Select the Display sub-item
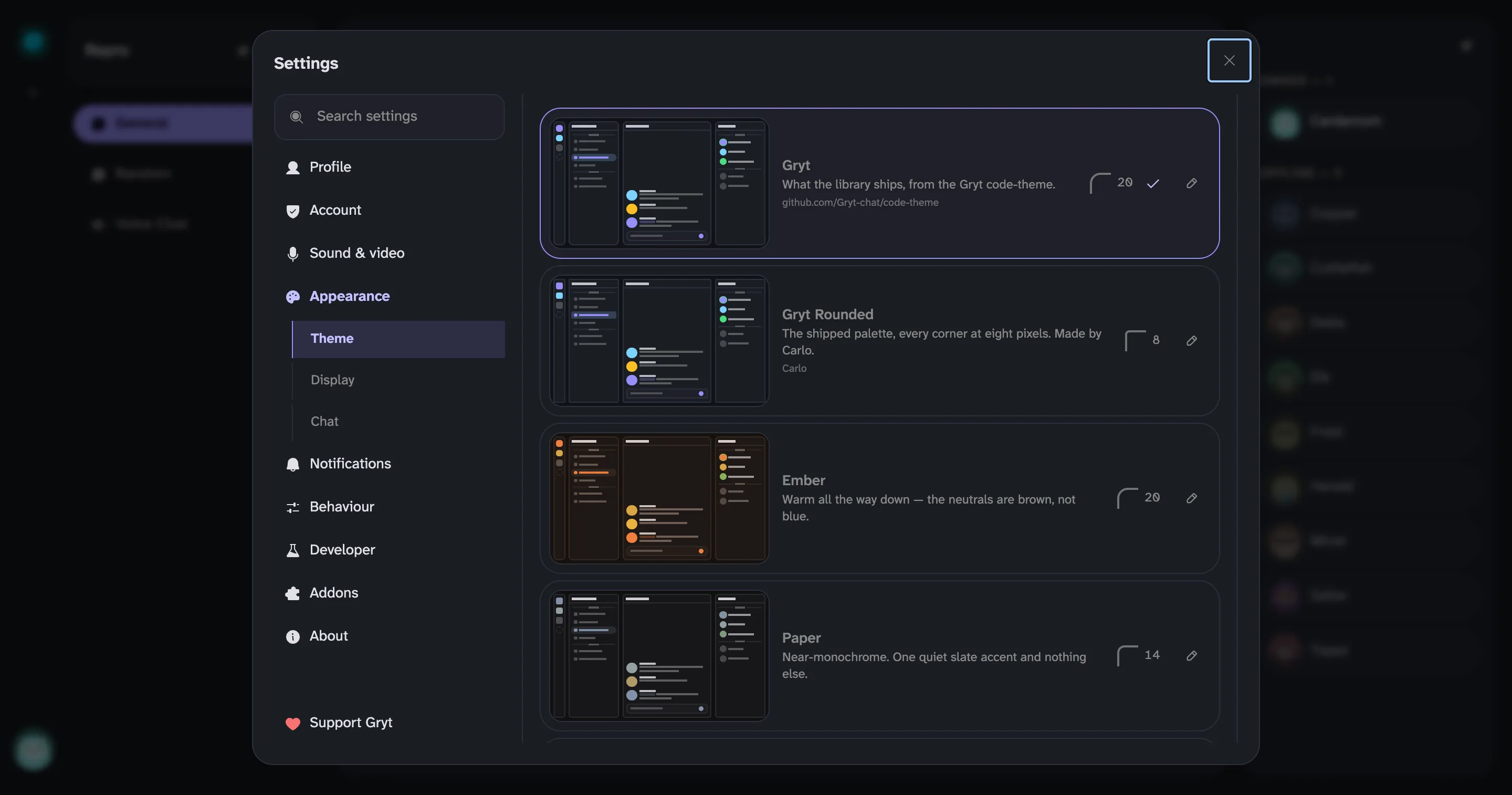The width and height of the screenshot is (1512, 795). pos(398,380)
